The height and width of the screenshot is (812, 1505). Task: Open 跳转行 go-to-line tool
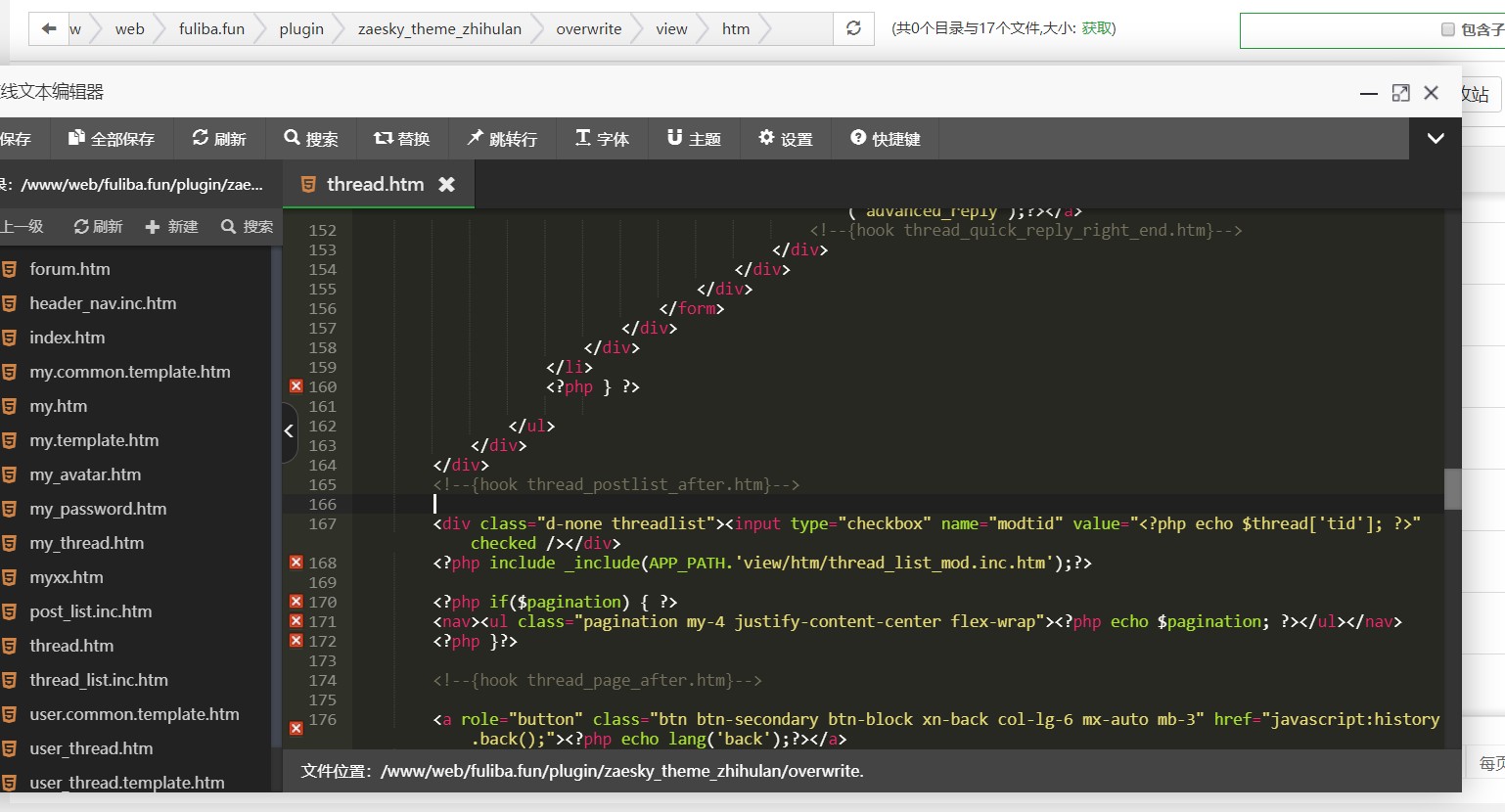(x=502, y=139)
